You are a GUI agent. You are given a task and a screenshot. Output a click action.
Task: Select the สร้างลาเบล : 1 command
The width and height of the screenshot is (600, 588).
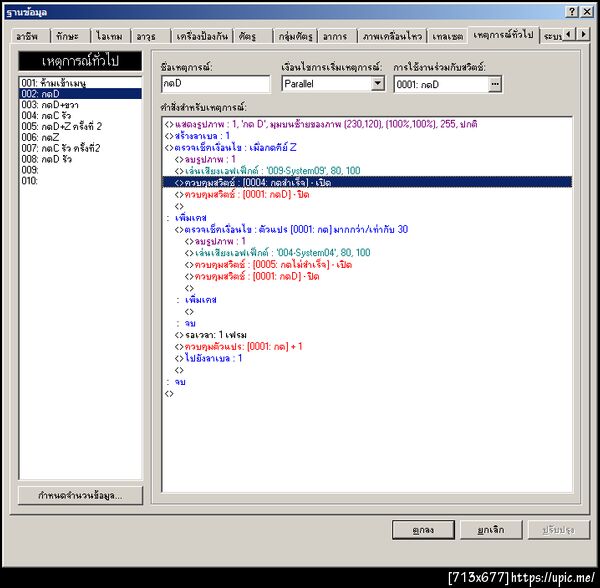coord(367,136)
